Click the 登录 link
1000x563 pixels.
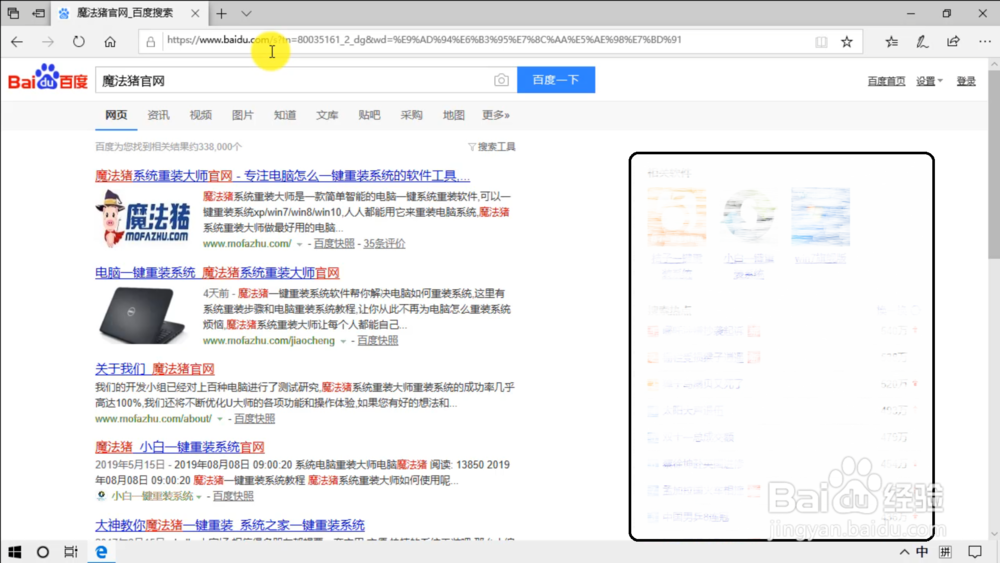966,81
